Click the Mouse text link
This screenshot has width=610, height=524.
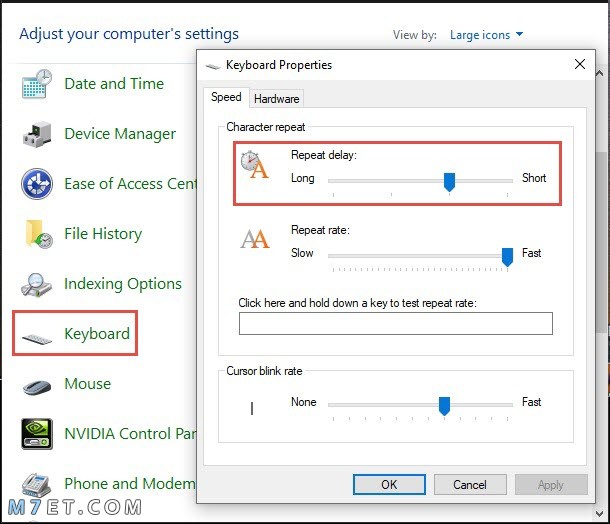click(88, 384)
